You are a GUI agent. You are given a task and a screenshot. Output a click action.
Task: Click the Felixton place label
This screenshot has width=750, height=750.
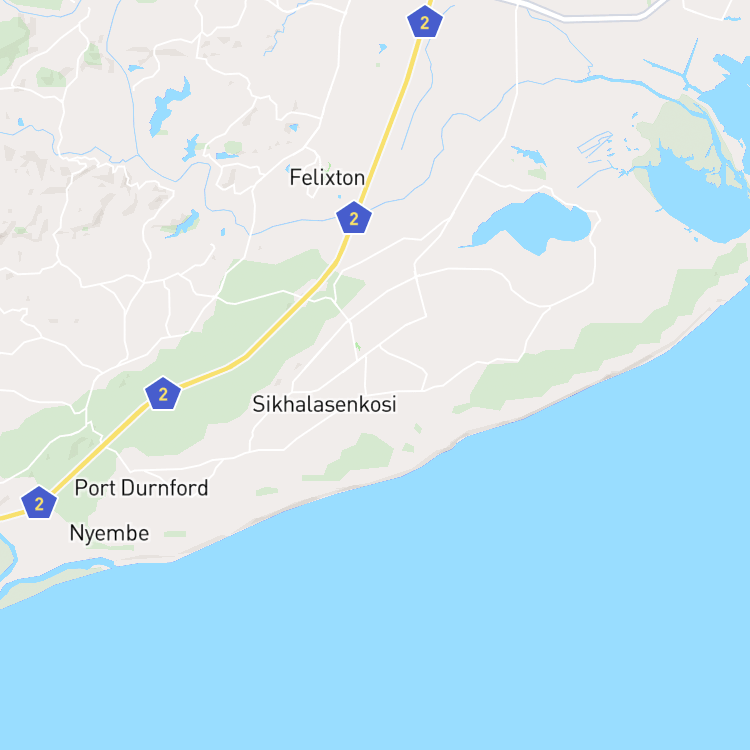pos(327,178)
